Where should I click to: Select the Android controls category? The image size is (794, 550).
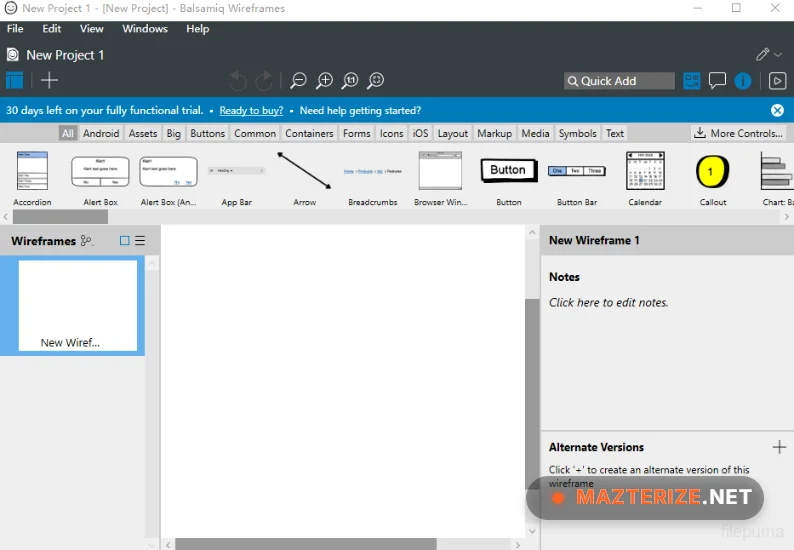tap(101, 133)
